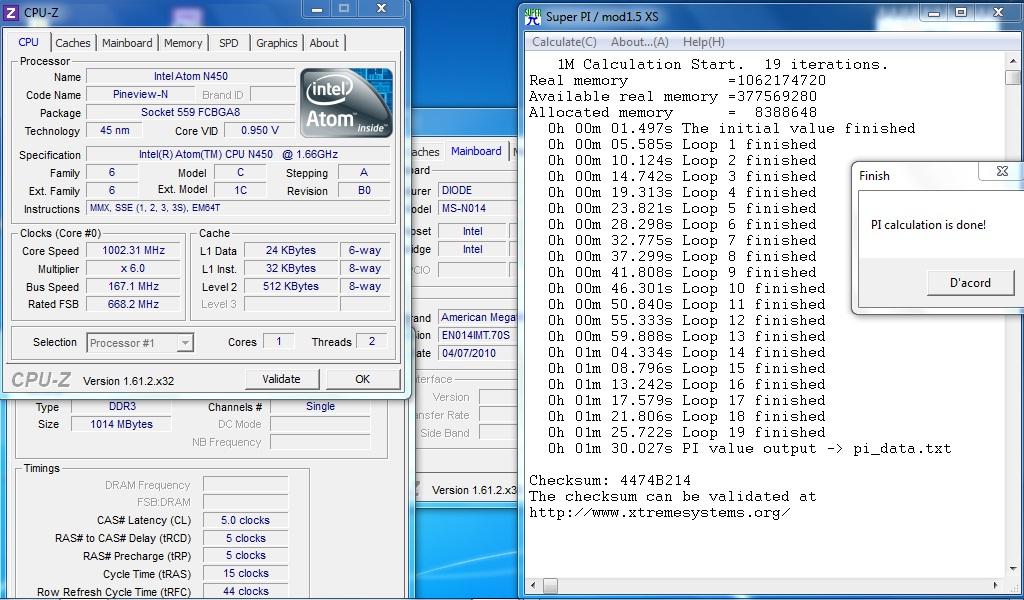Image resolution: width=1024 pixels, height=600 pixels.
Task: Click the Rated FSB value 668.2 MHz
Action: (133, 304)
